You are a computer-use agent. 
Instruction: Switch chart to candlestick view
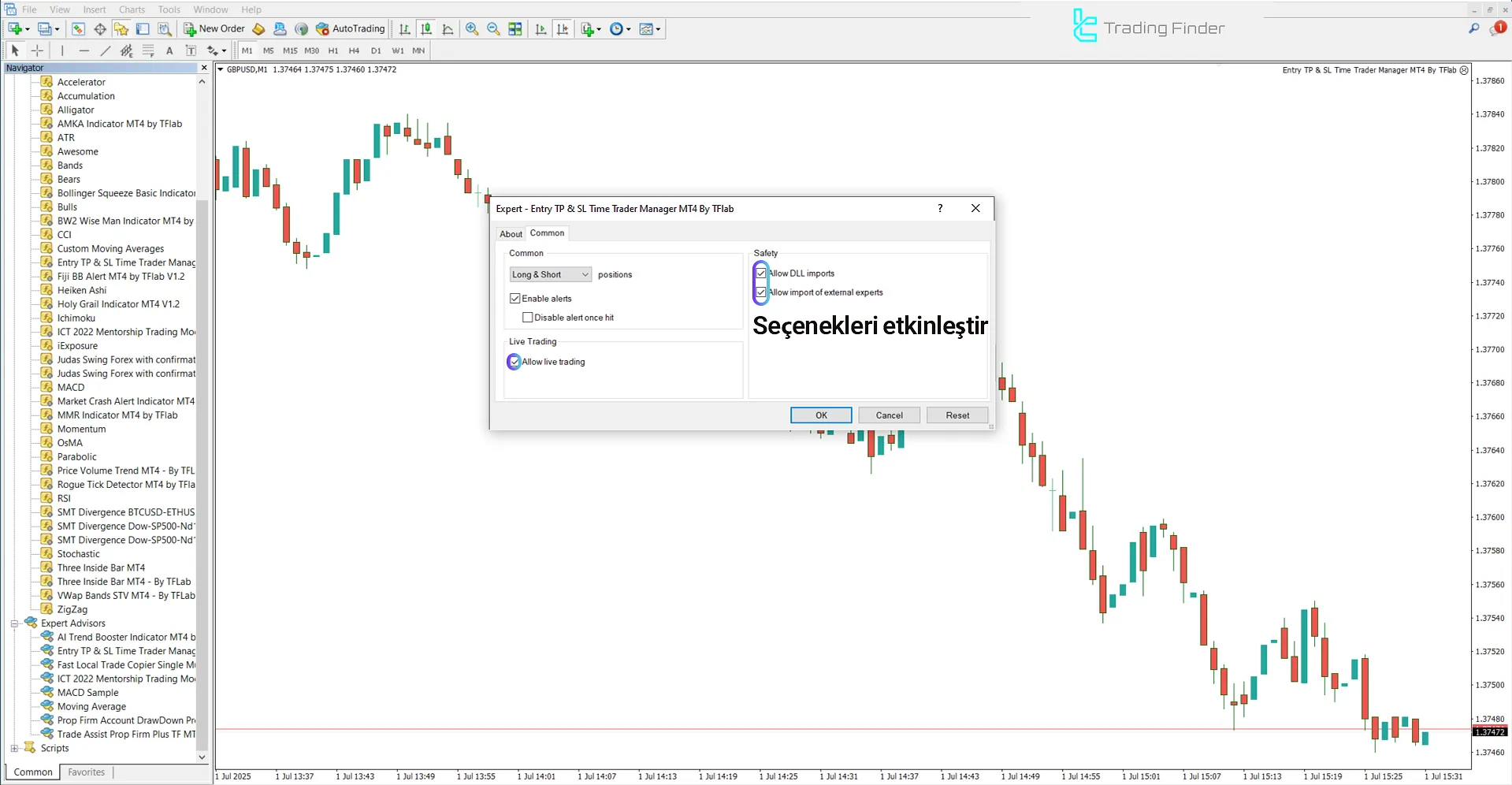425,29
